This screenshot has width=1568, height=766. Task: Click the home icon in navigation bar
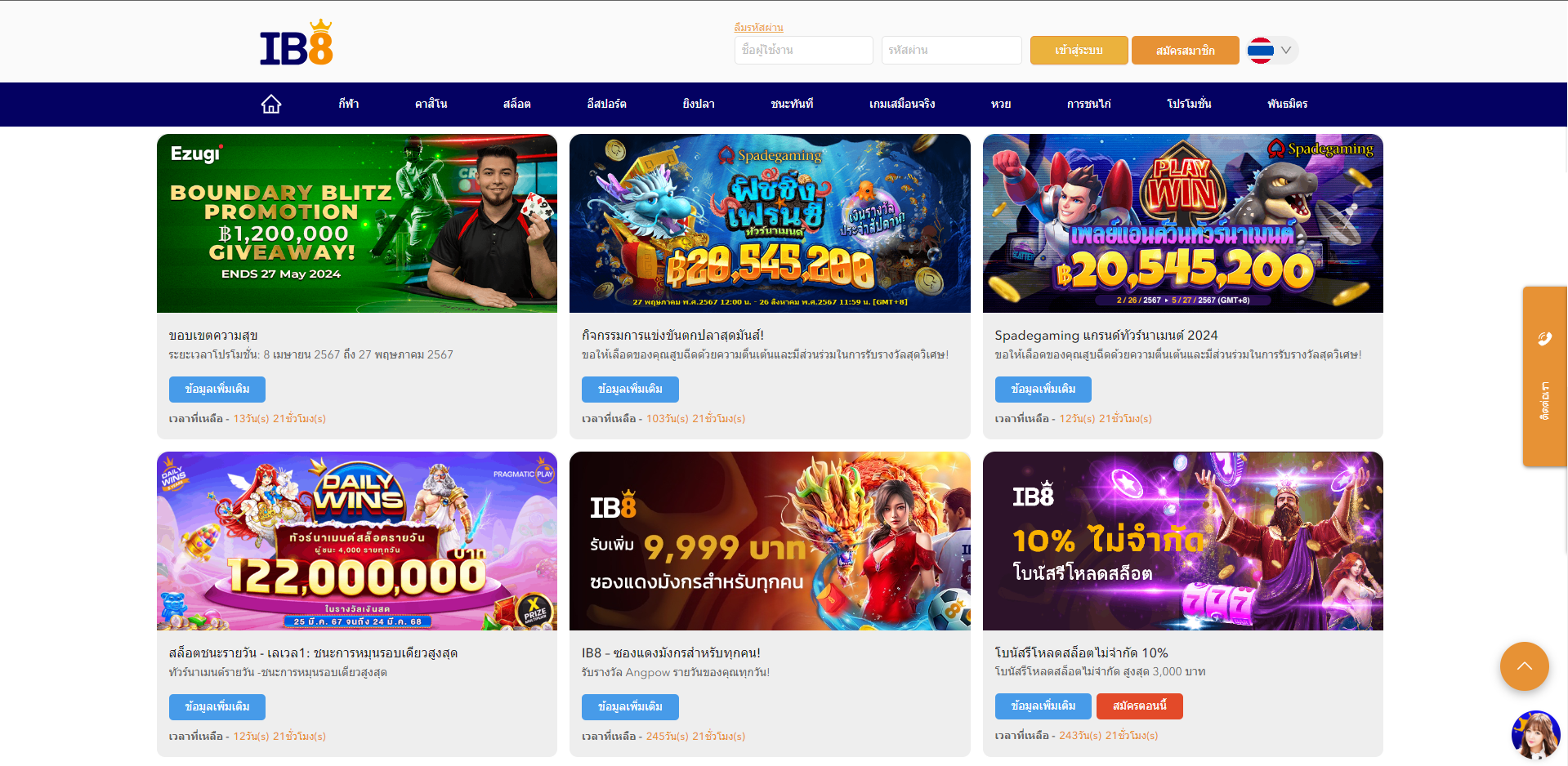(x=271, y=104)
